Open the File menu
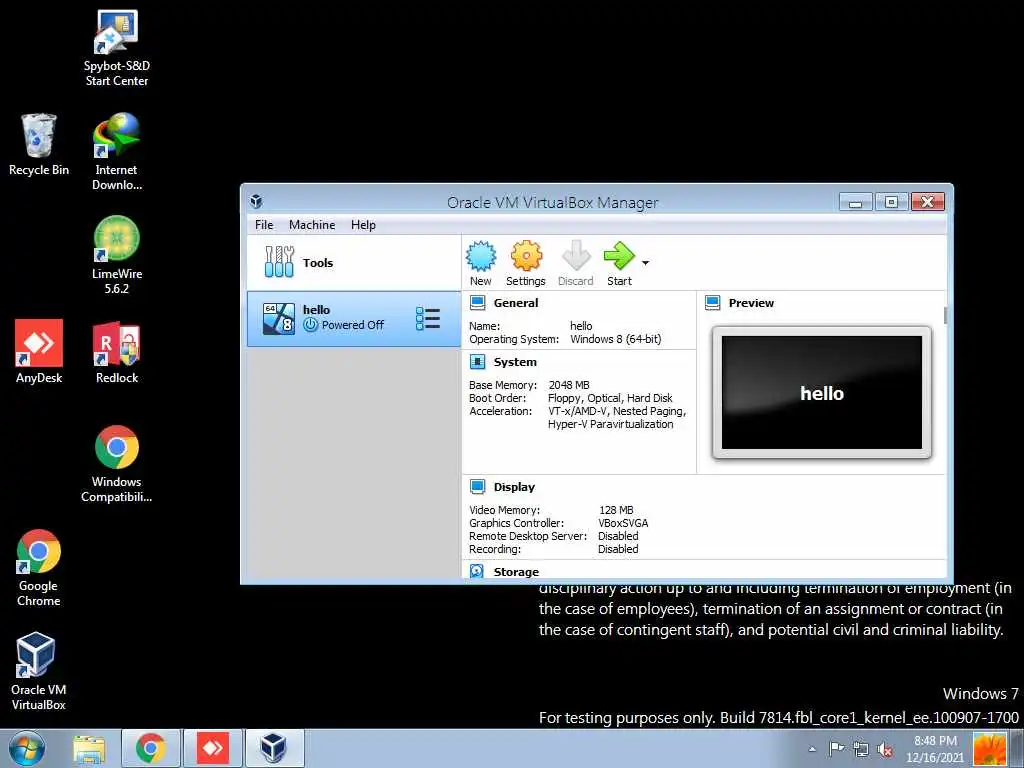The image size is (1024, 768). coord(264,225)
